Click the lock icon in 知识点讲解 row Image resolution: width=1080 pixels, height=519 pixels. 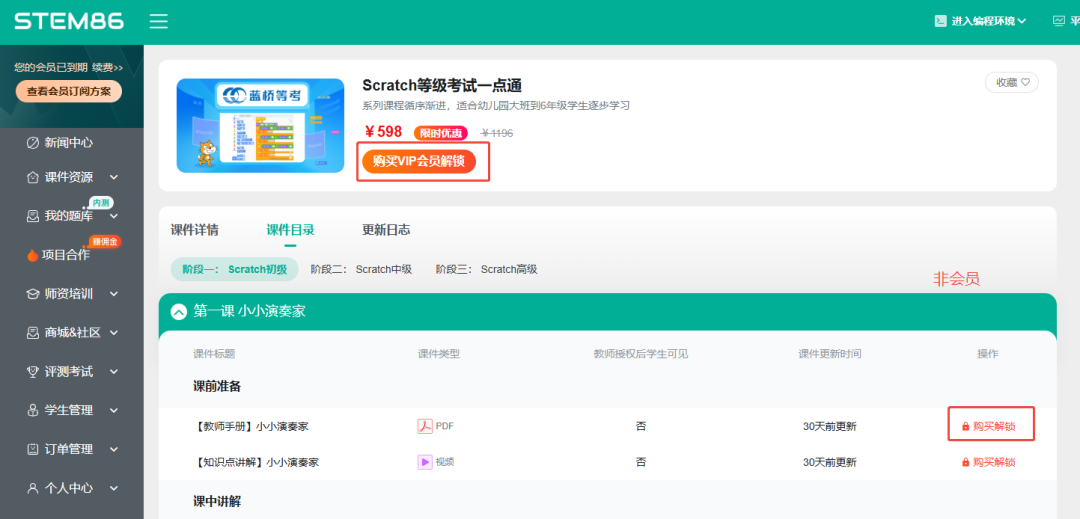click(966, 463)
